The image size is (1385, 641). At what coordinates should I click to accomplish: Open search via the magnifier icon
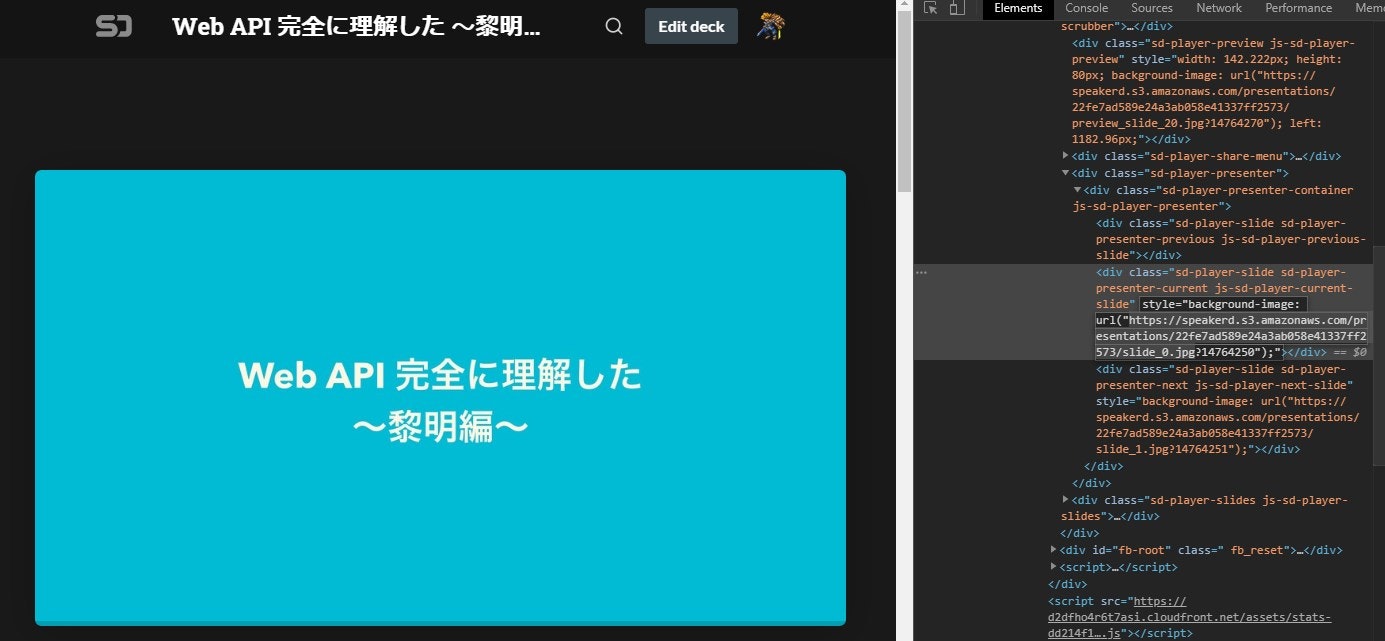tap(614, 26)
